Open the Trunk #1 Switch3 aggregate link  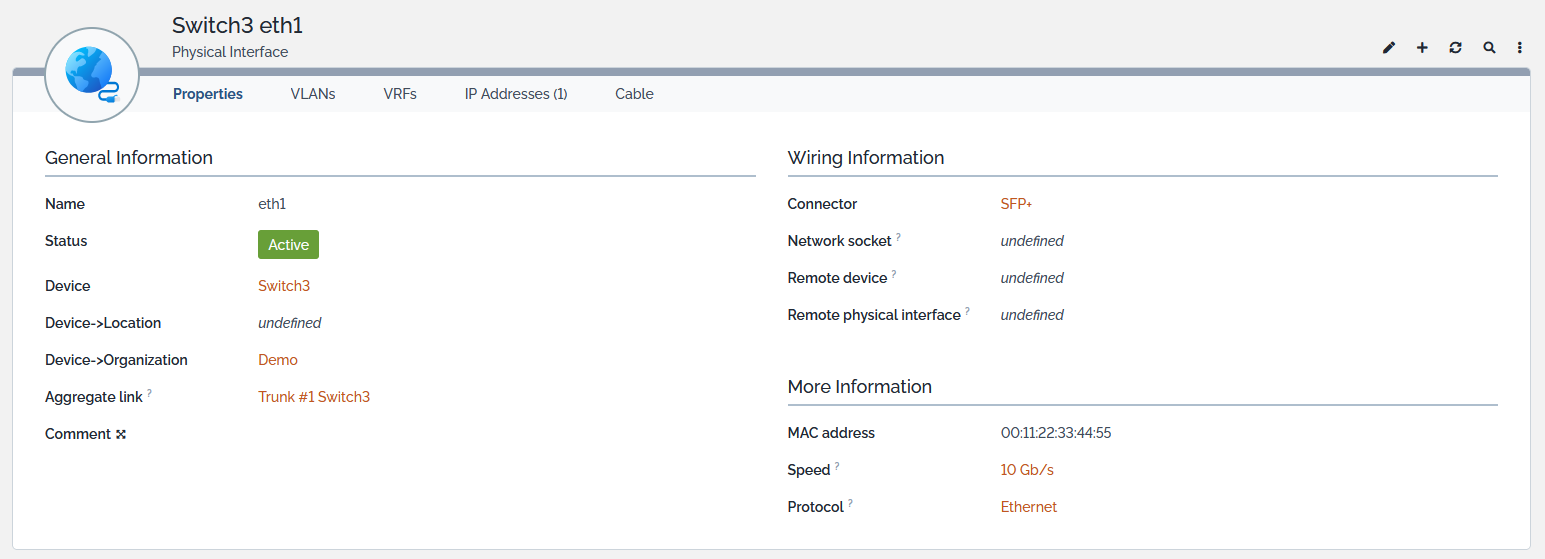click(x=314, y=397)
